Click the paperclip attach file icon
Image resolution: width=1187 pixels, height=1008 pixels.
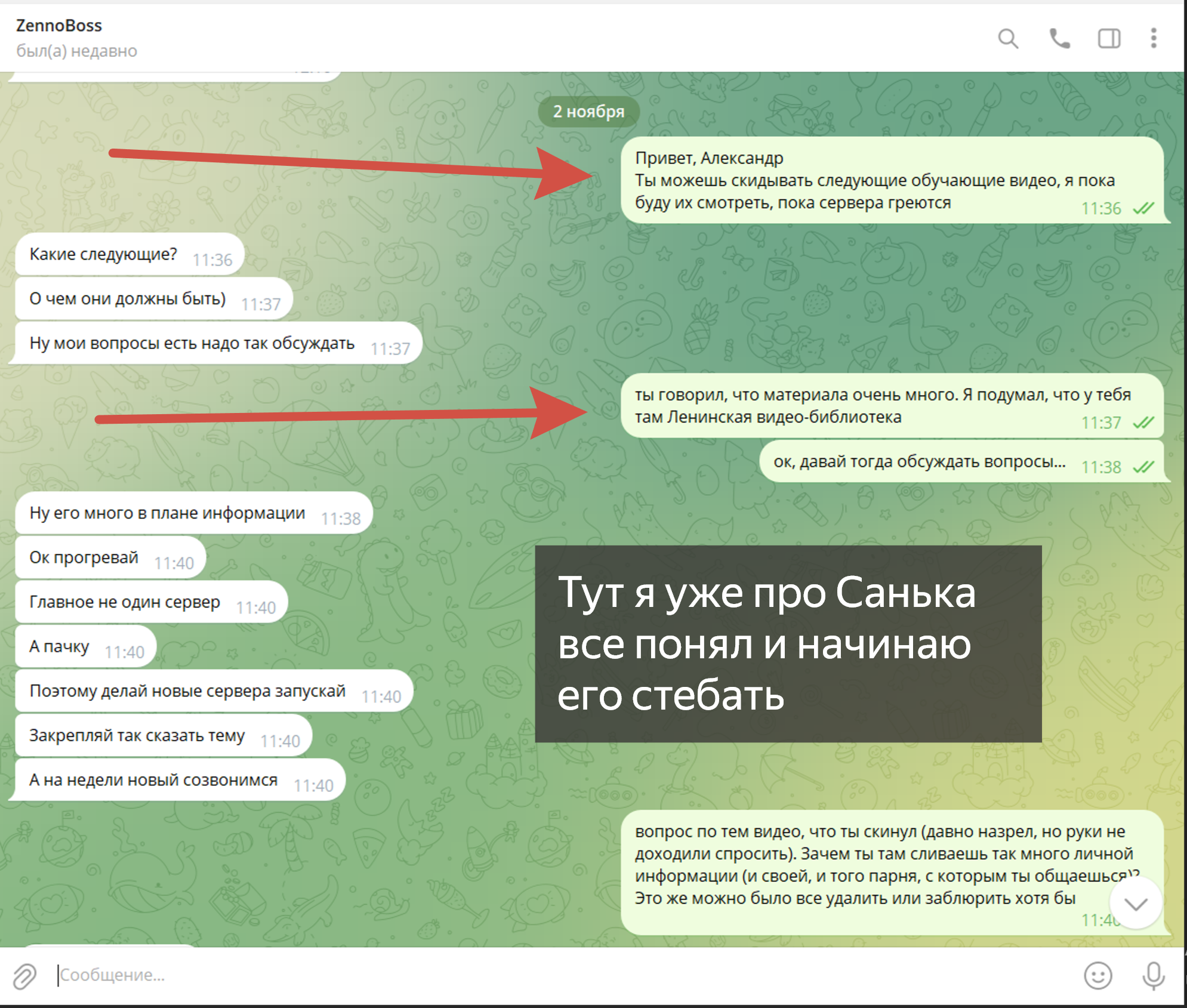tap(24, 976)
